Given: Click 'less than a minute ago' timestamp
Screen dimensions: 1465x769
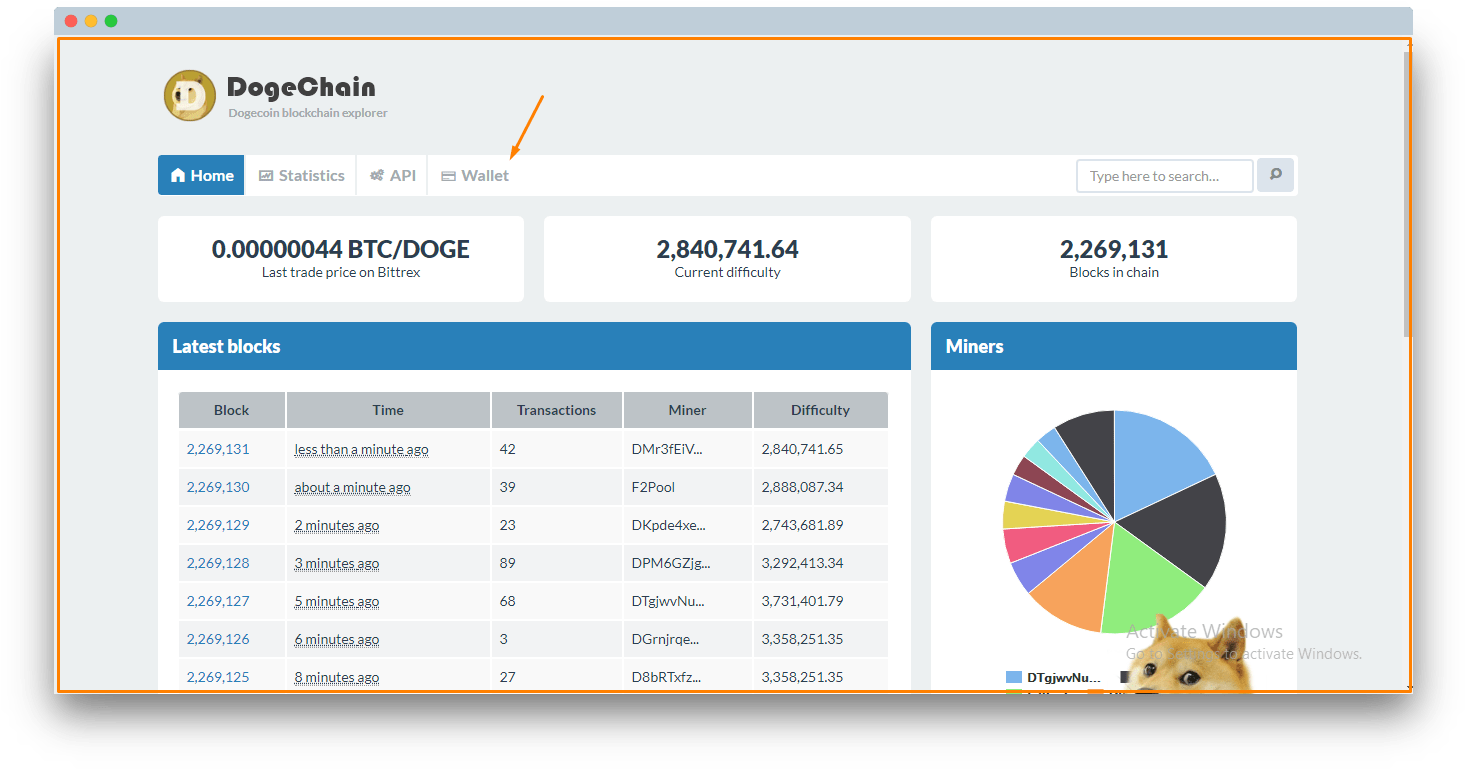Looking at the screenshot, I should click(361, 449).
